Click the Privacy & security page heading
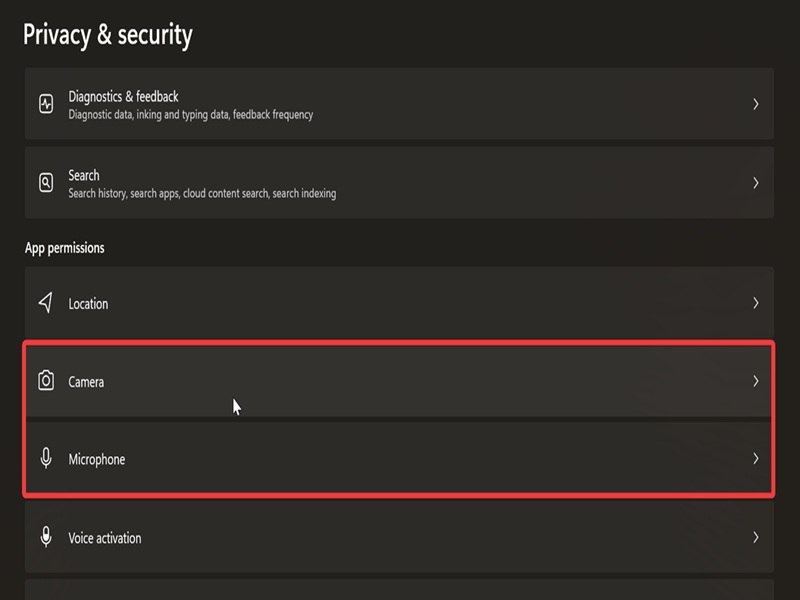This screenshot has height=600, width=800. tap(108, 35)
